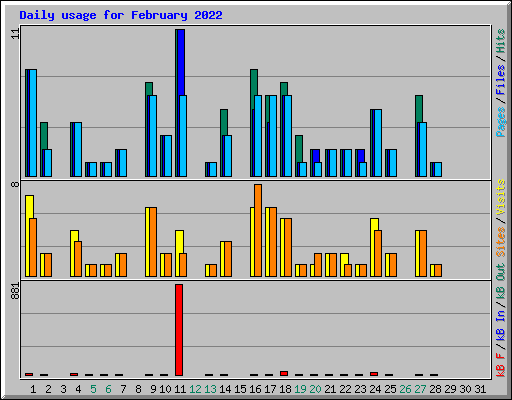Click the blue "Files" legend label
Viewport: 512px width, 400px height.
tap(500, 80)
